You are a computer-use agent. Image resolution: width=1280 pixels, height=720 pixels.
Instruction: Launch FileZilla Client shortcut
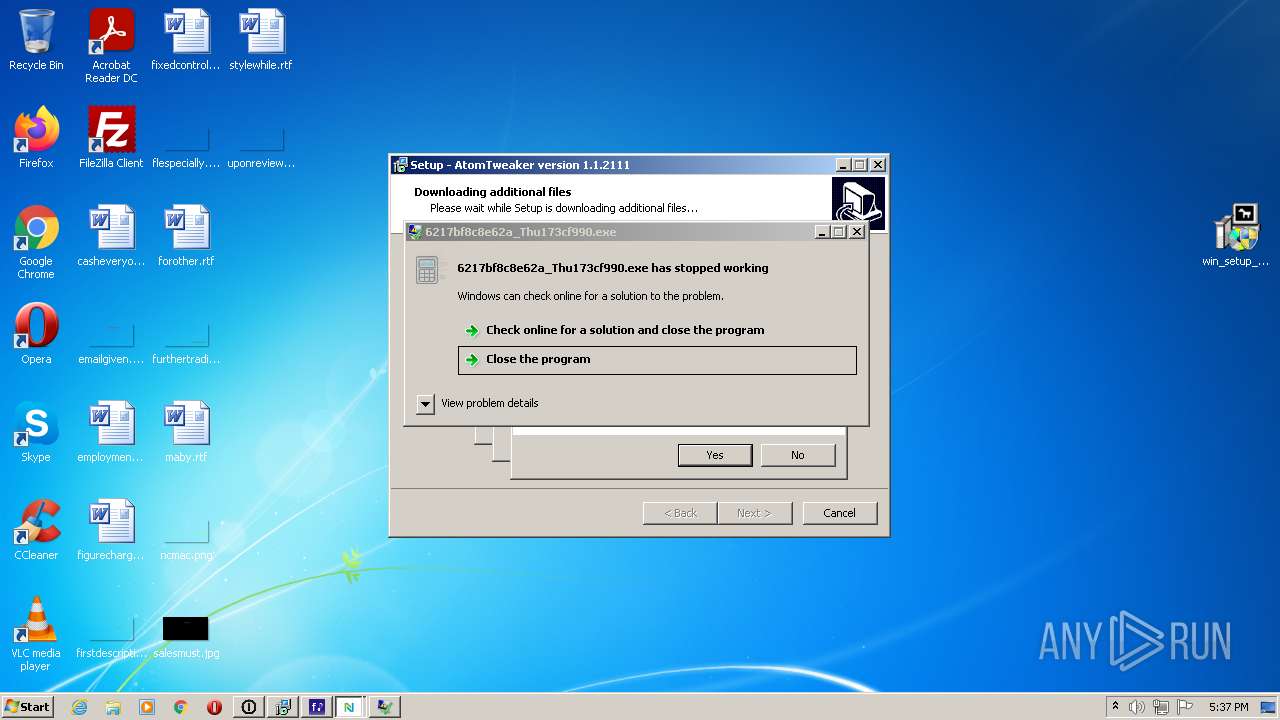pyautogui.click(x=111, y=138)
